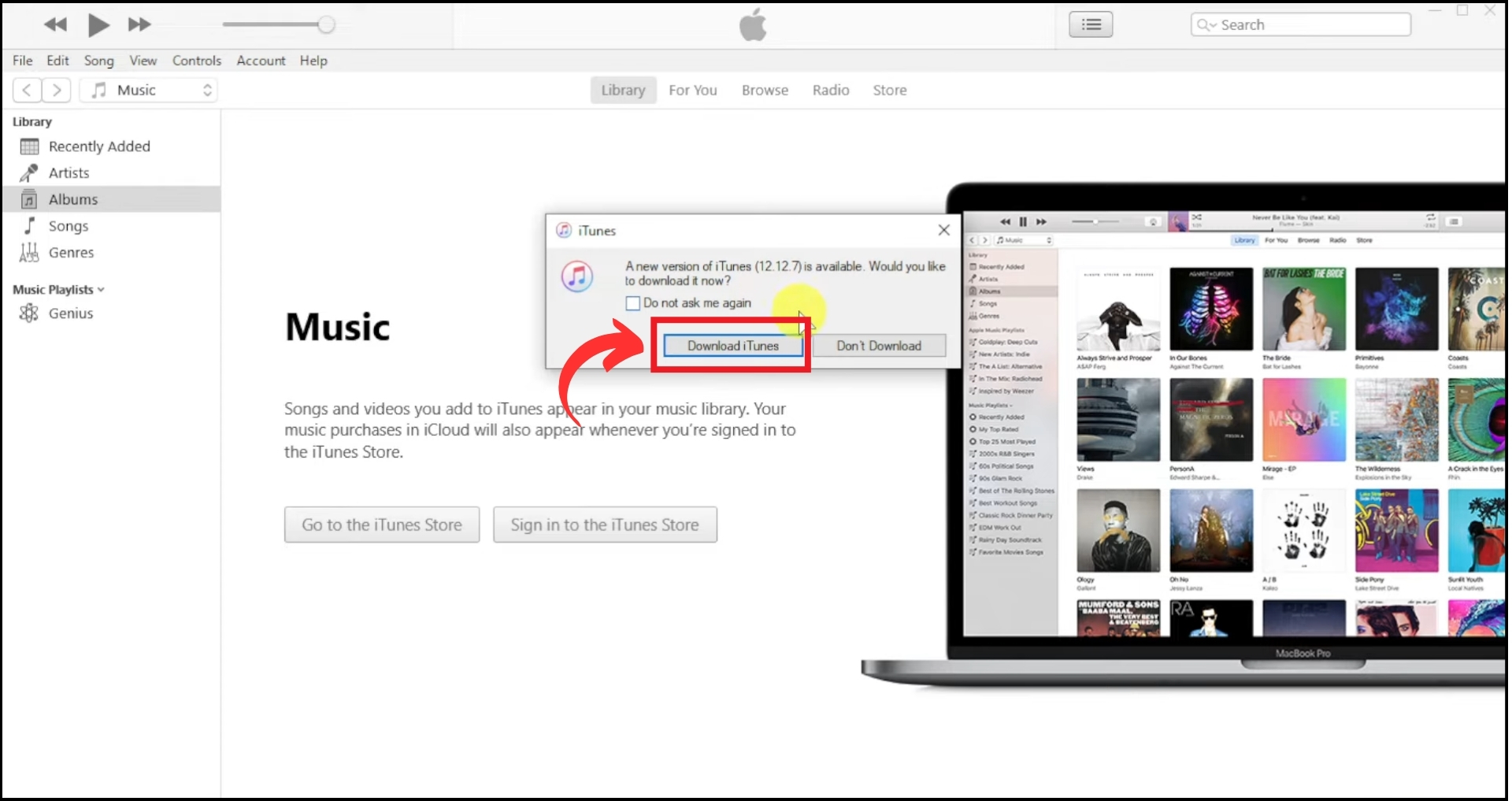The height and width of the screenshot is (801, 1512).
Task: Click the Download iTunes button
Action: tap(732, 345)
